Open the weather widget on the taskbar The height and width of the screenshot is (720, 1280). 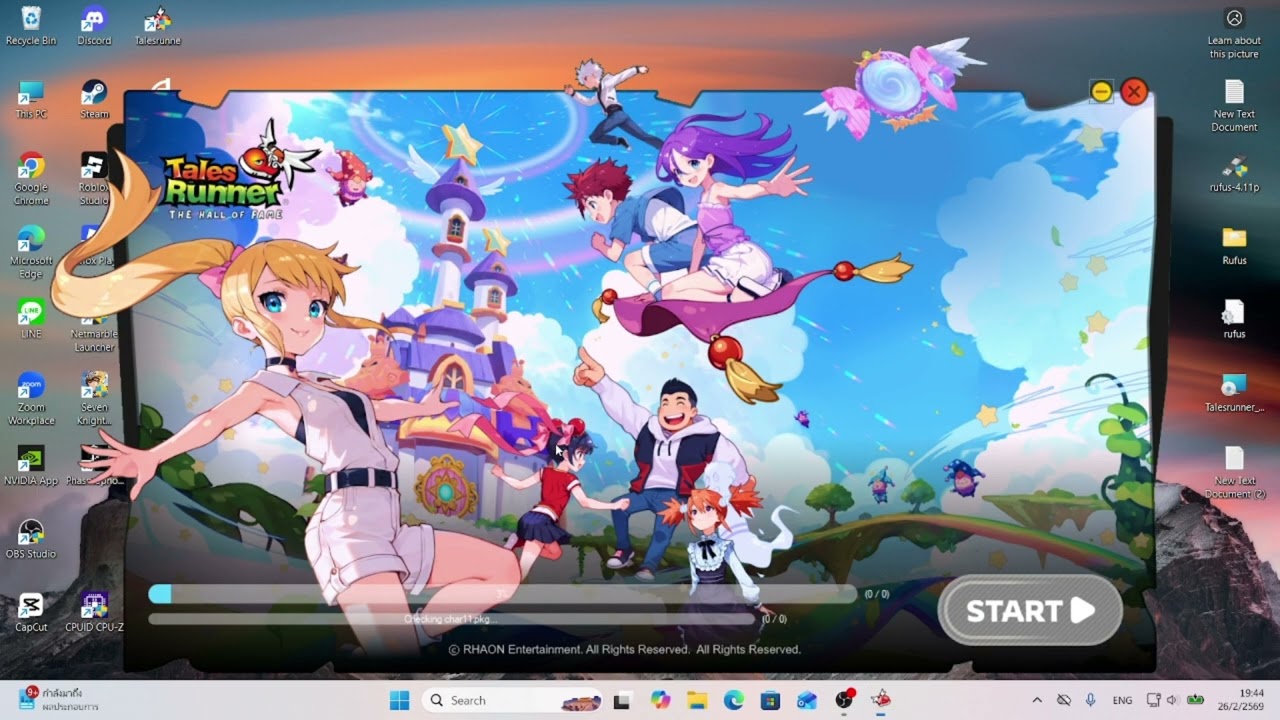tap(58, 699)
